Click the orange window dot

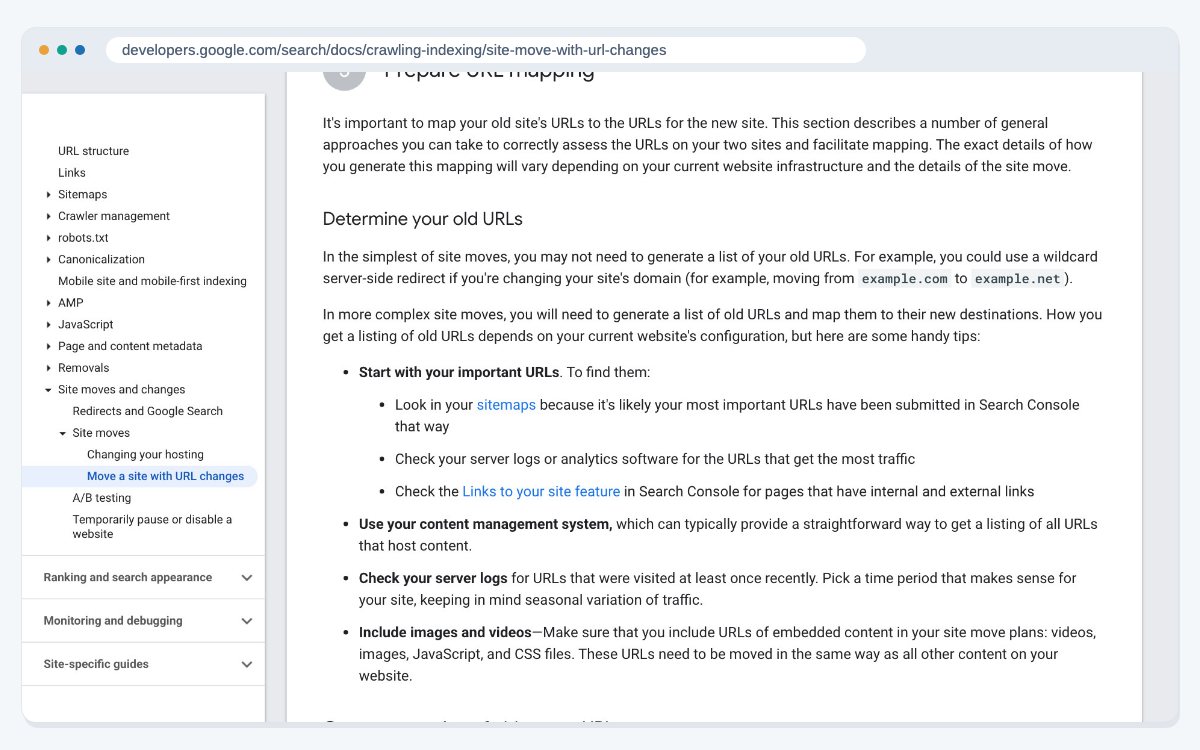(44, 50)
